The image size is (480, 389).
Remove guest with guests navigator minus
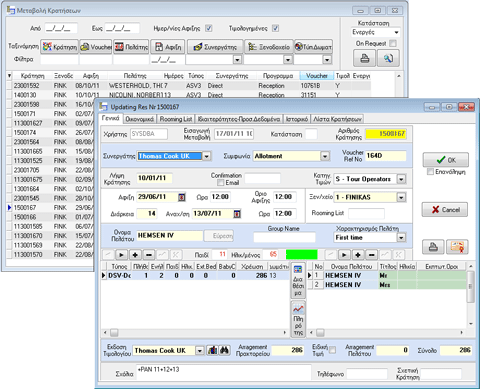(x=371, y=255)
